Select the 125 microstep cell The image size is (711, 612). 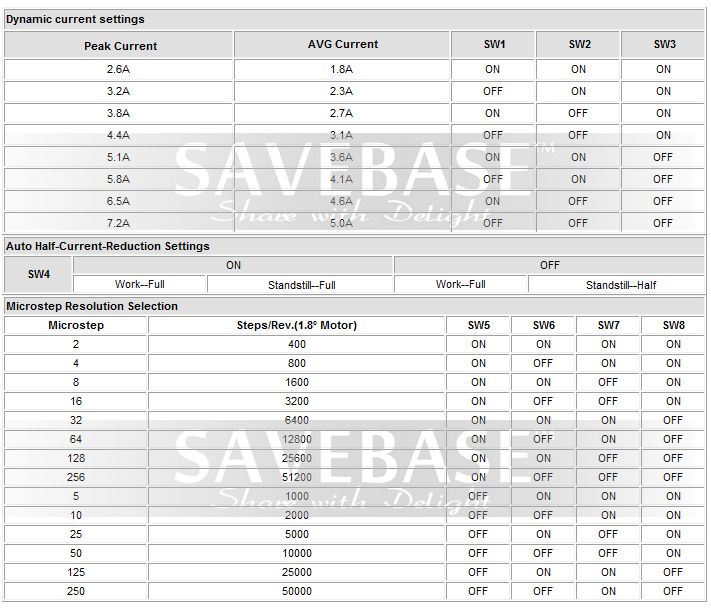(76, 572)
